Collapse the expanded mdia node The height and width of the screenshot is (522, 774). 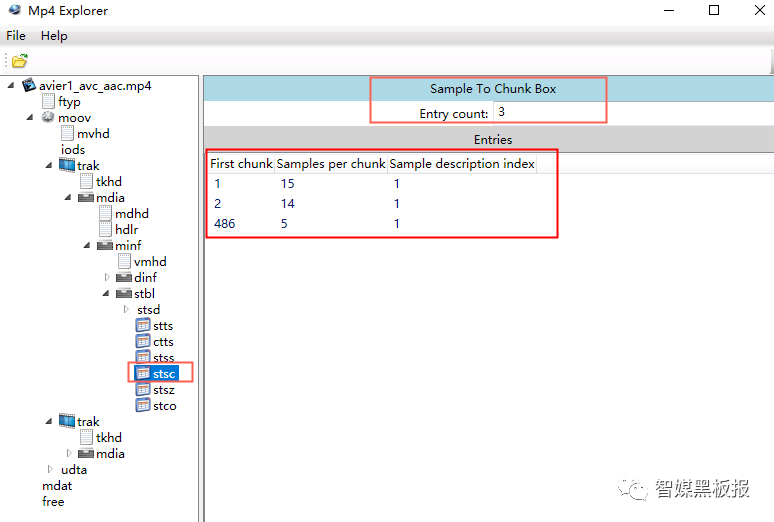click(68, 198)
